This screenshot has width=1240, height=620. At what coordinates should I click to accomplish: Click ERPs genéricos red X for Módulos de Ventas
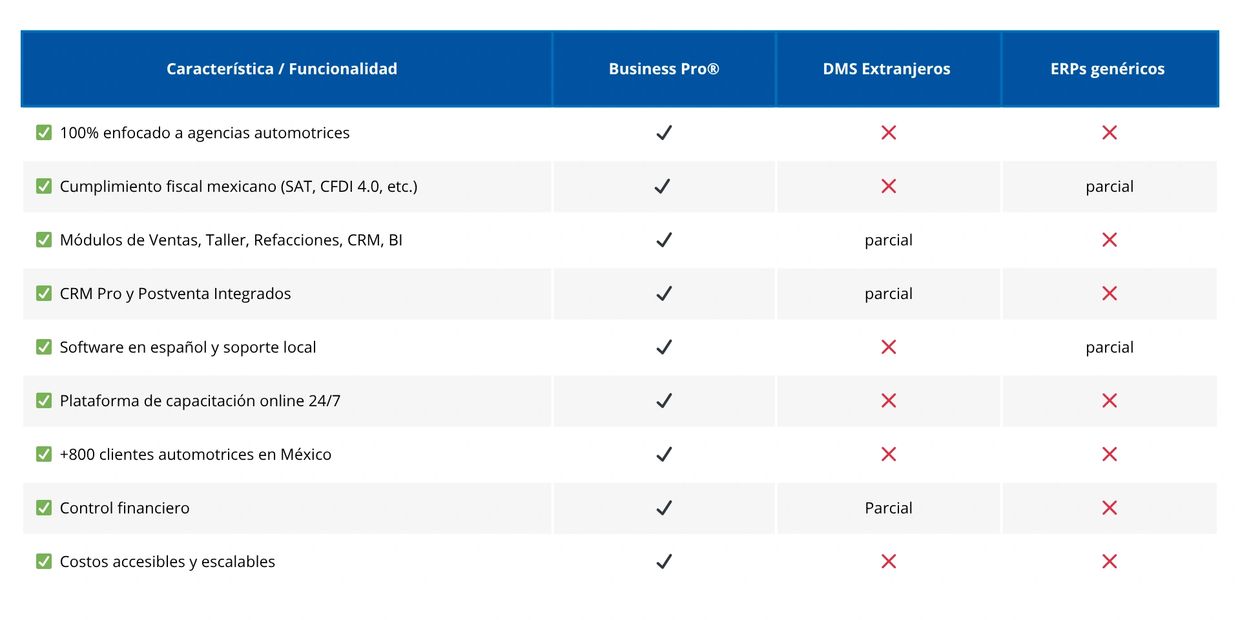click(x=1109, y=240)
